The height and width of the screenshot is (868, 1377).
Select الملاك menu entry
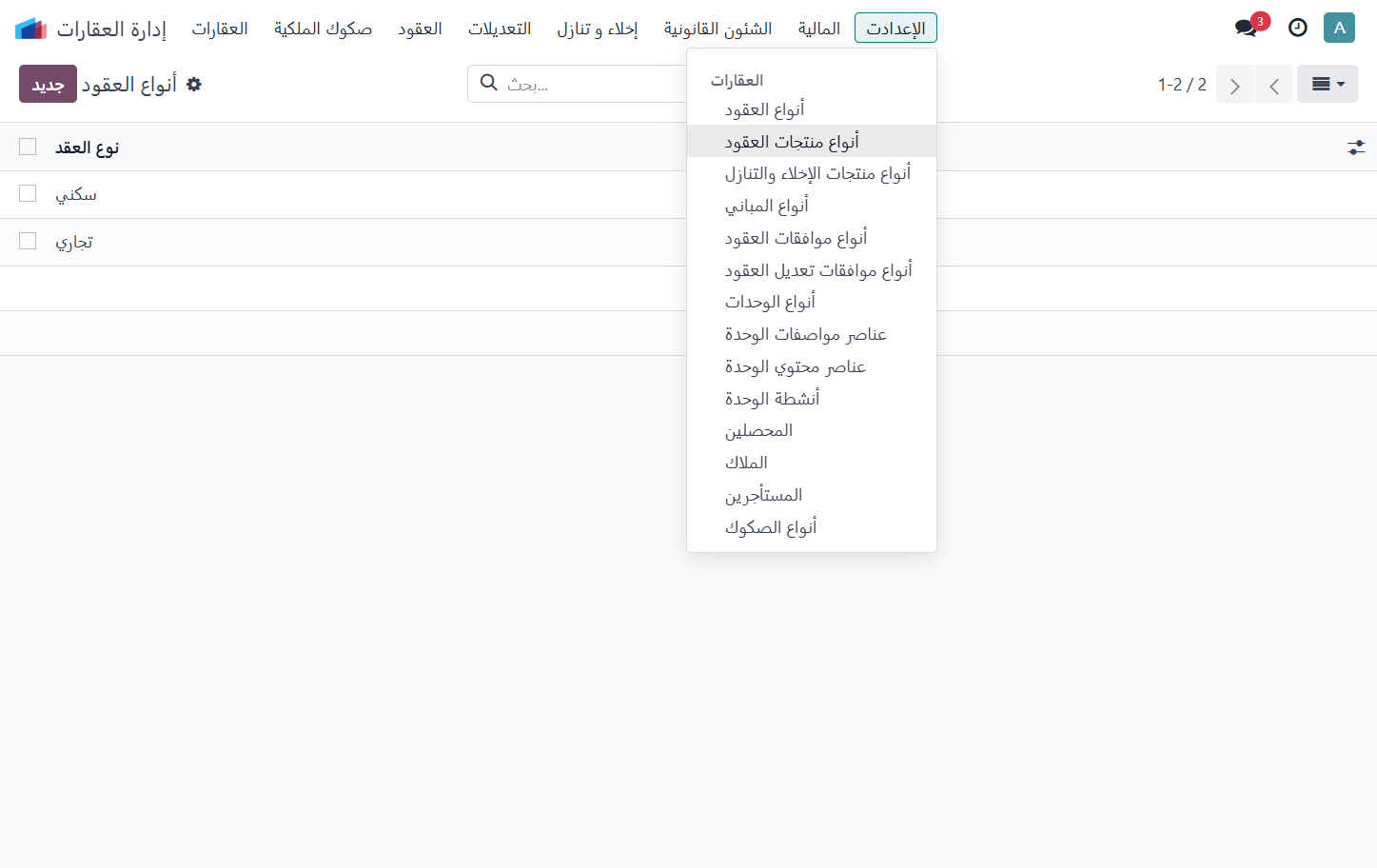[812, 463]
